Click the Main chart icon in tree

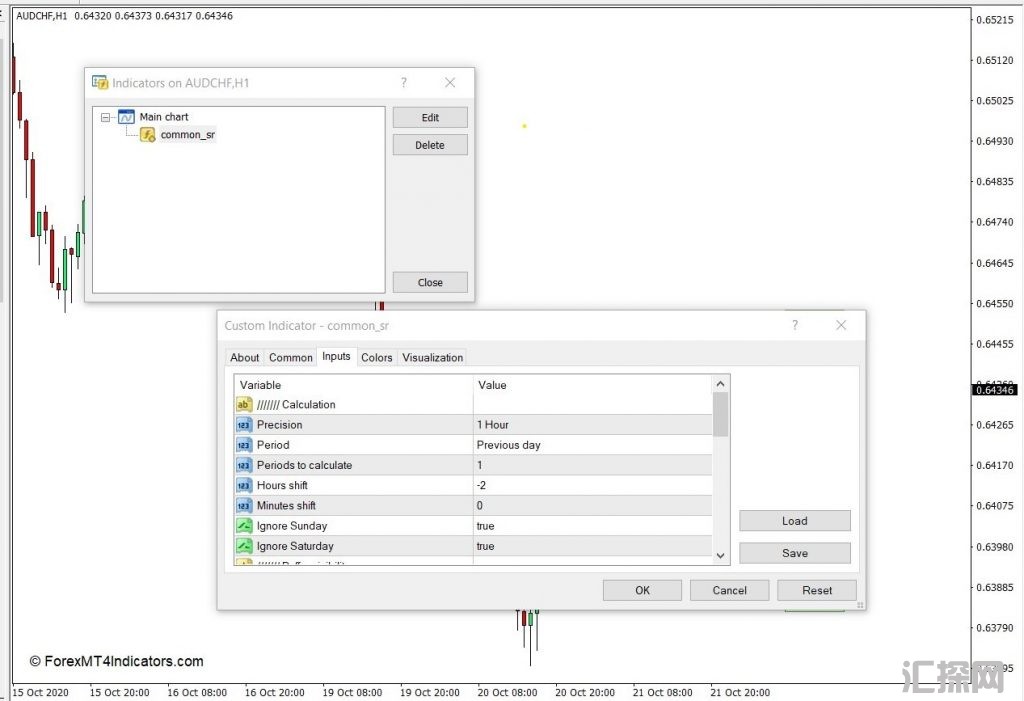(x=126, y=117)
